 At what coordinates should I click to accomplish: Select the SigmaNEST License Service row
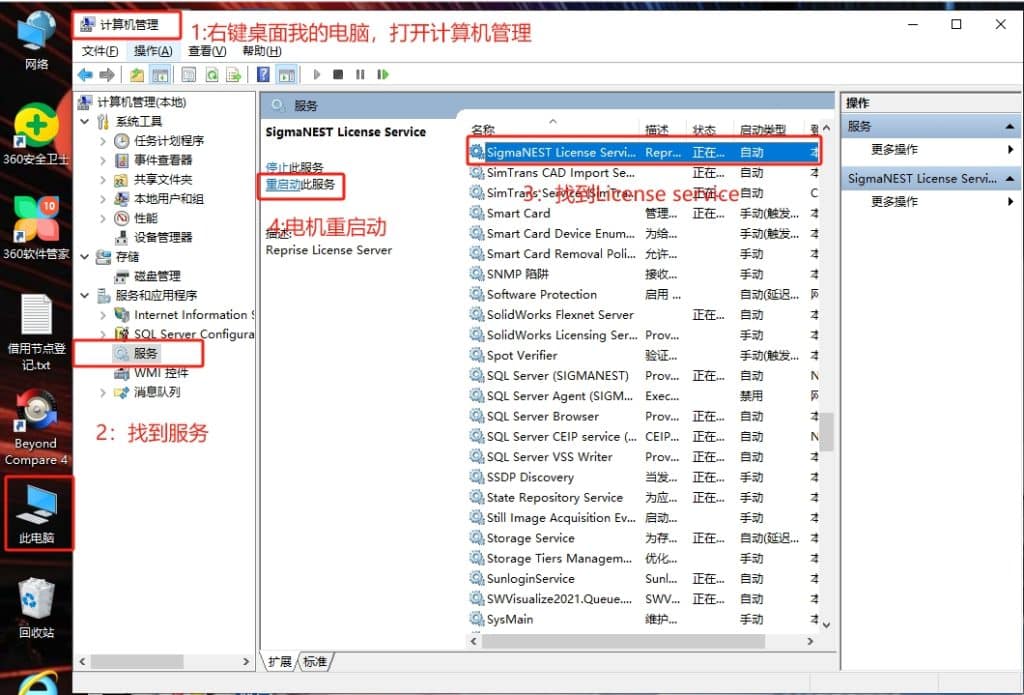point(643,152)
